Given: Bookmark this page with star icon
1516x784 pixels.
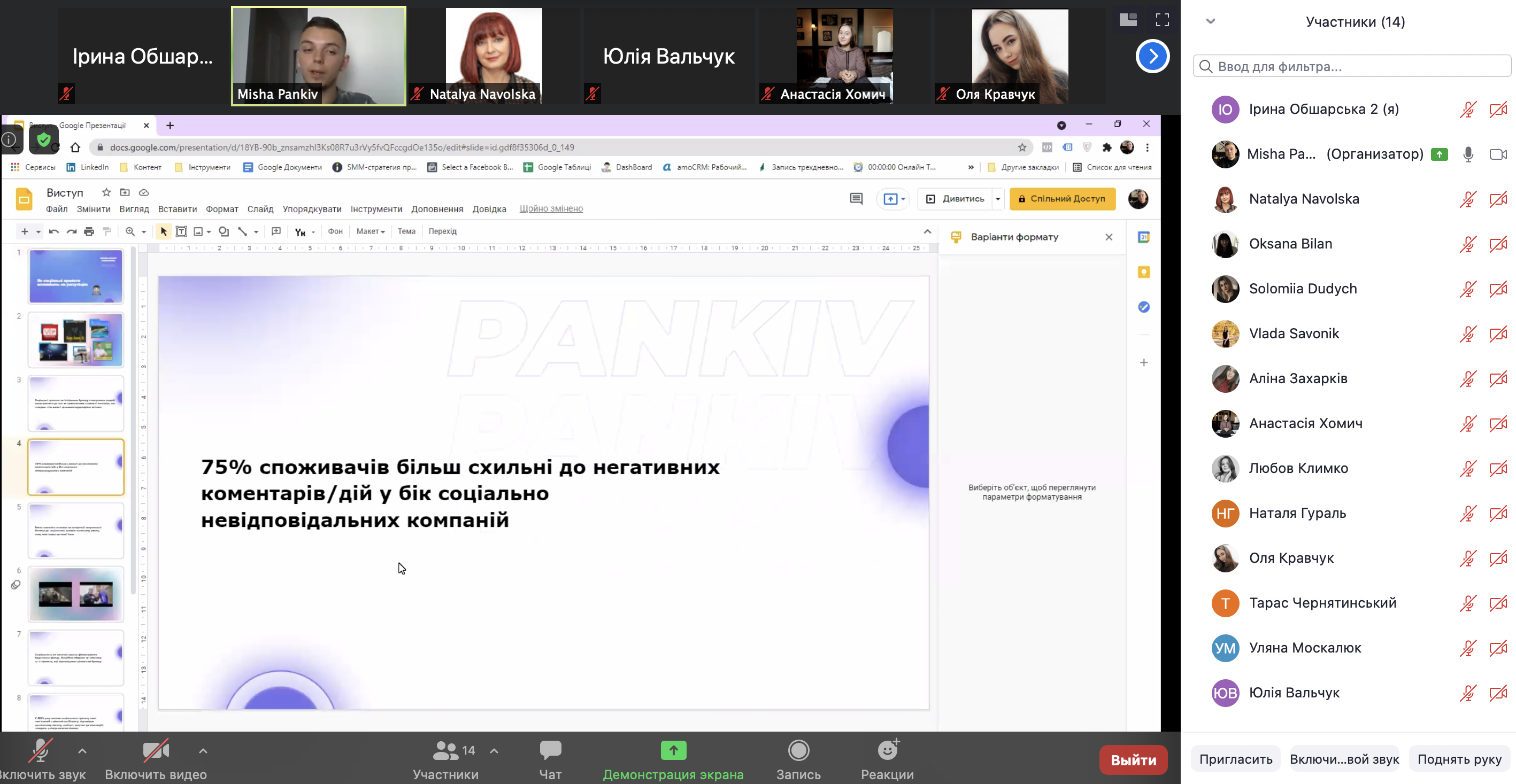Looking at the screenshot, I should pyautogui.click(x=1022, y=148).
